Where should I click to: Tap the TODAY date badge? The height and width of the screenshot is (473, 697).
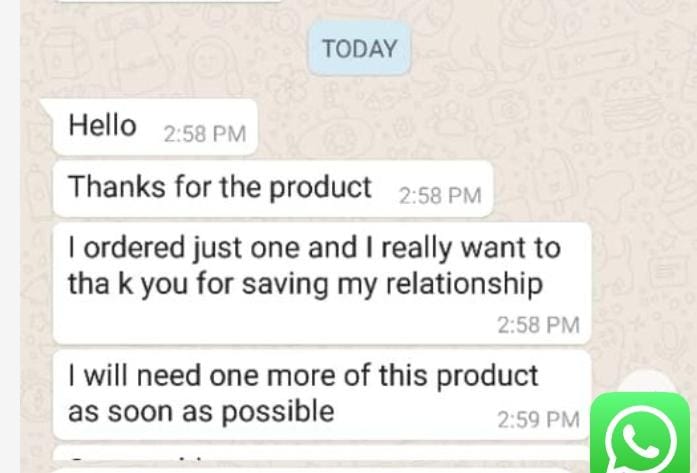(x=359, y=48)
